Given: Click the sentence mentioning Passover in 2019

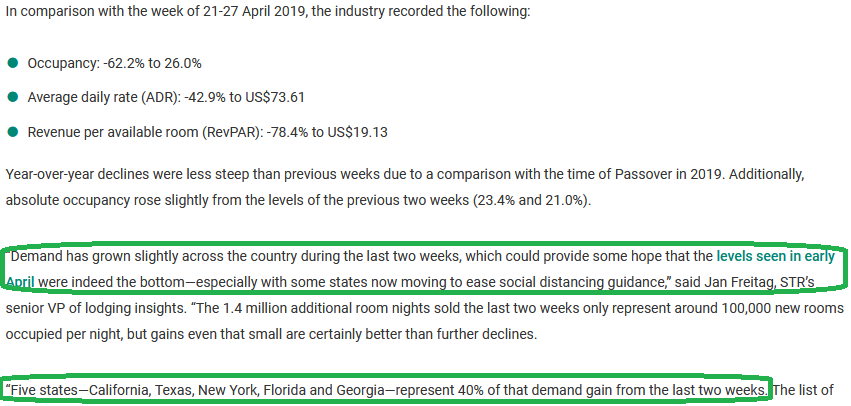Looking at the screenshot, I should [x=364, y=175].
